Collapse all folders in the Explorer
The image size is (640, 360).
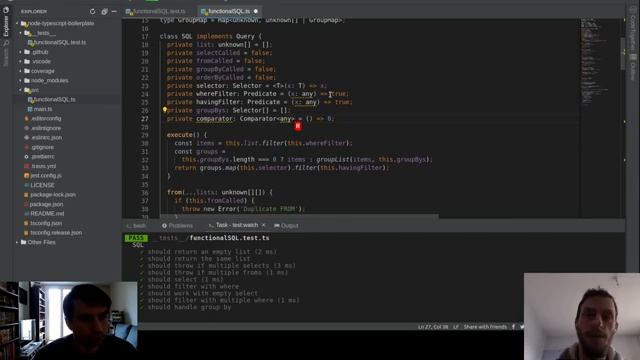(104, 11)
